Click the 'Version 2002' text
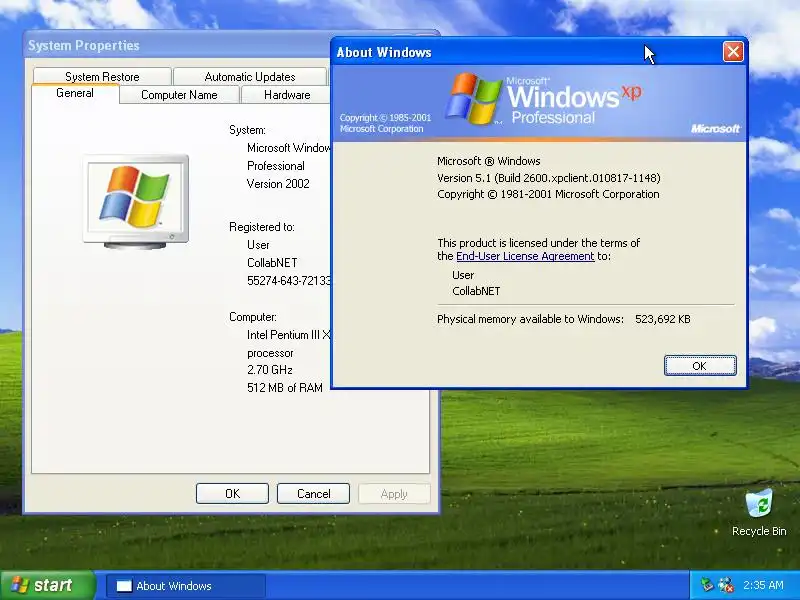Viewport: 800px width, 600px height. (278, 184)
